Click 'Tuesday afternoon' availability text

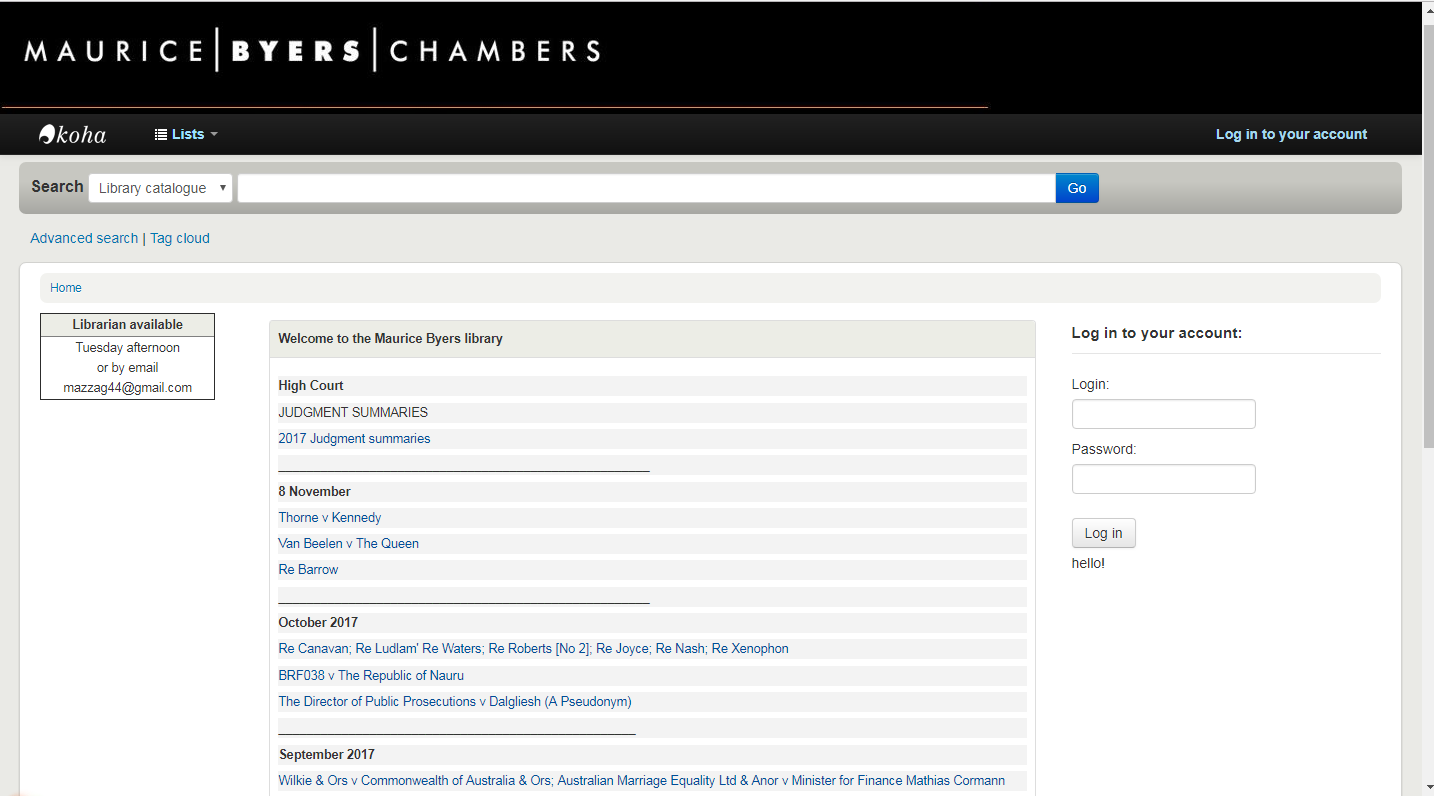pos(127,348)
